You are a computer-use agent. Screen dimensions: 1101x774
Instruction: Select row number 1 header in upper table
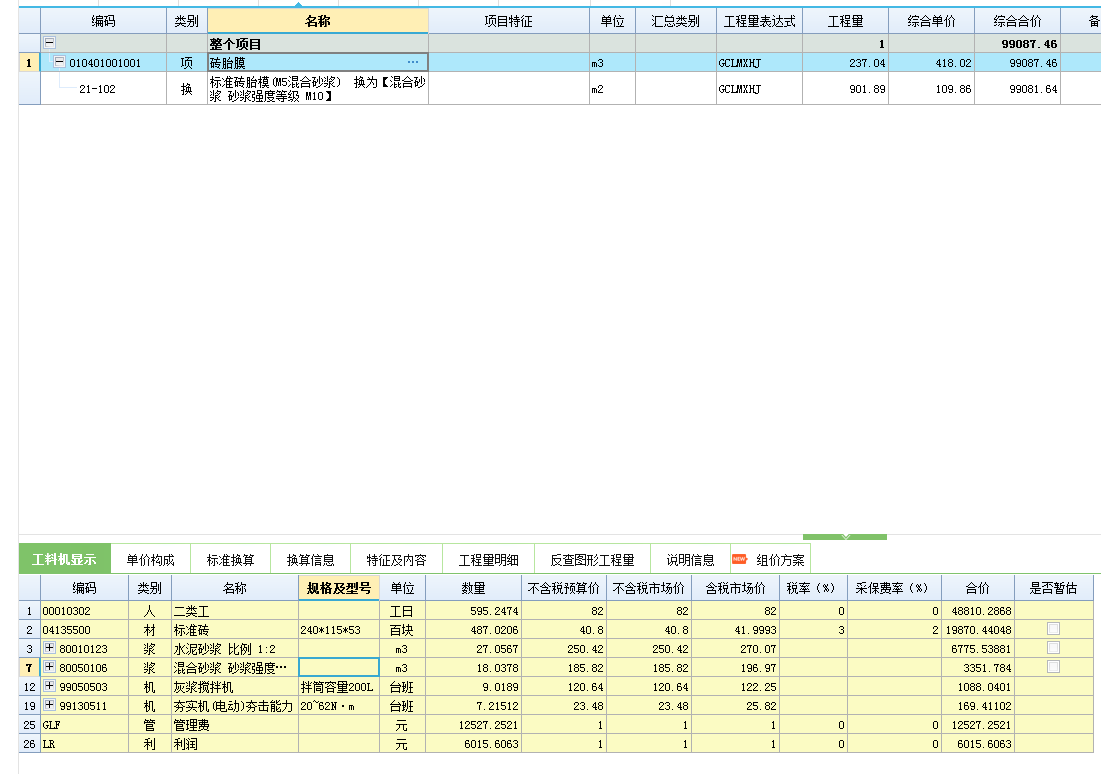coord(29,63)
